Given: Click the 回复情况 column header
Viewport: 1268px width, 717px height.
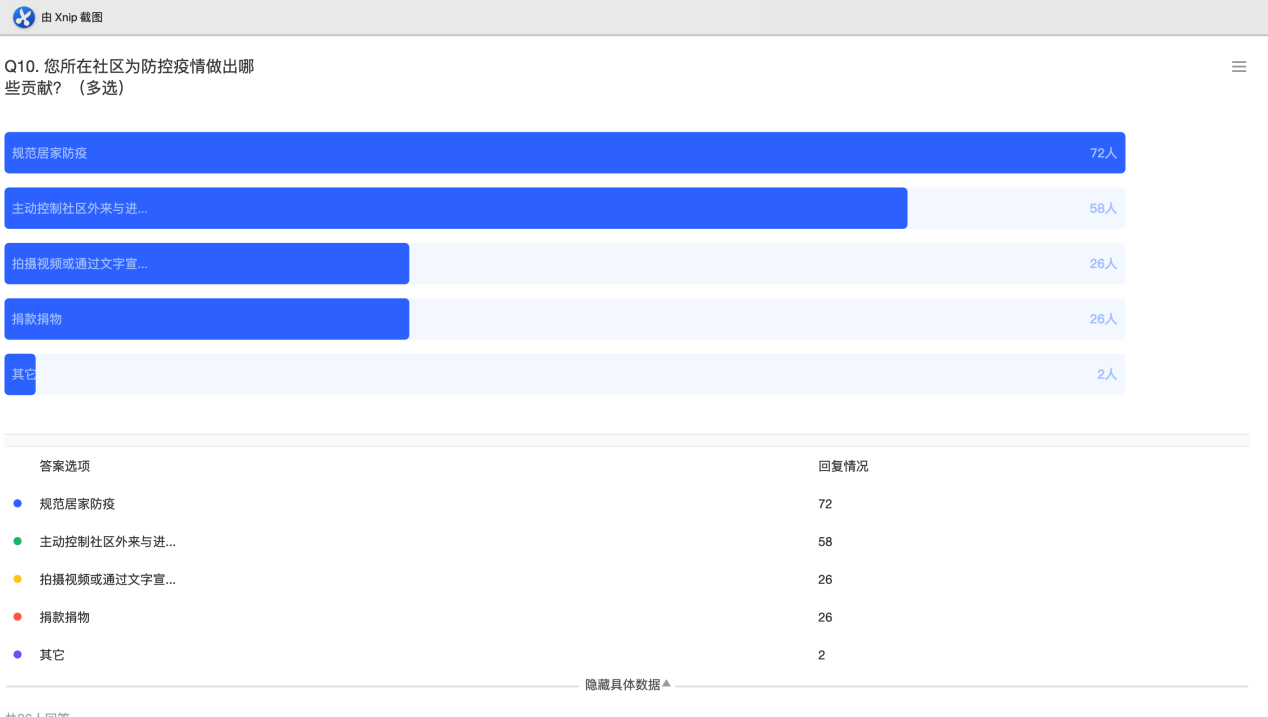Looking at the screenshot, I should (x=843, y=466).
